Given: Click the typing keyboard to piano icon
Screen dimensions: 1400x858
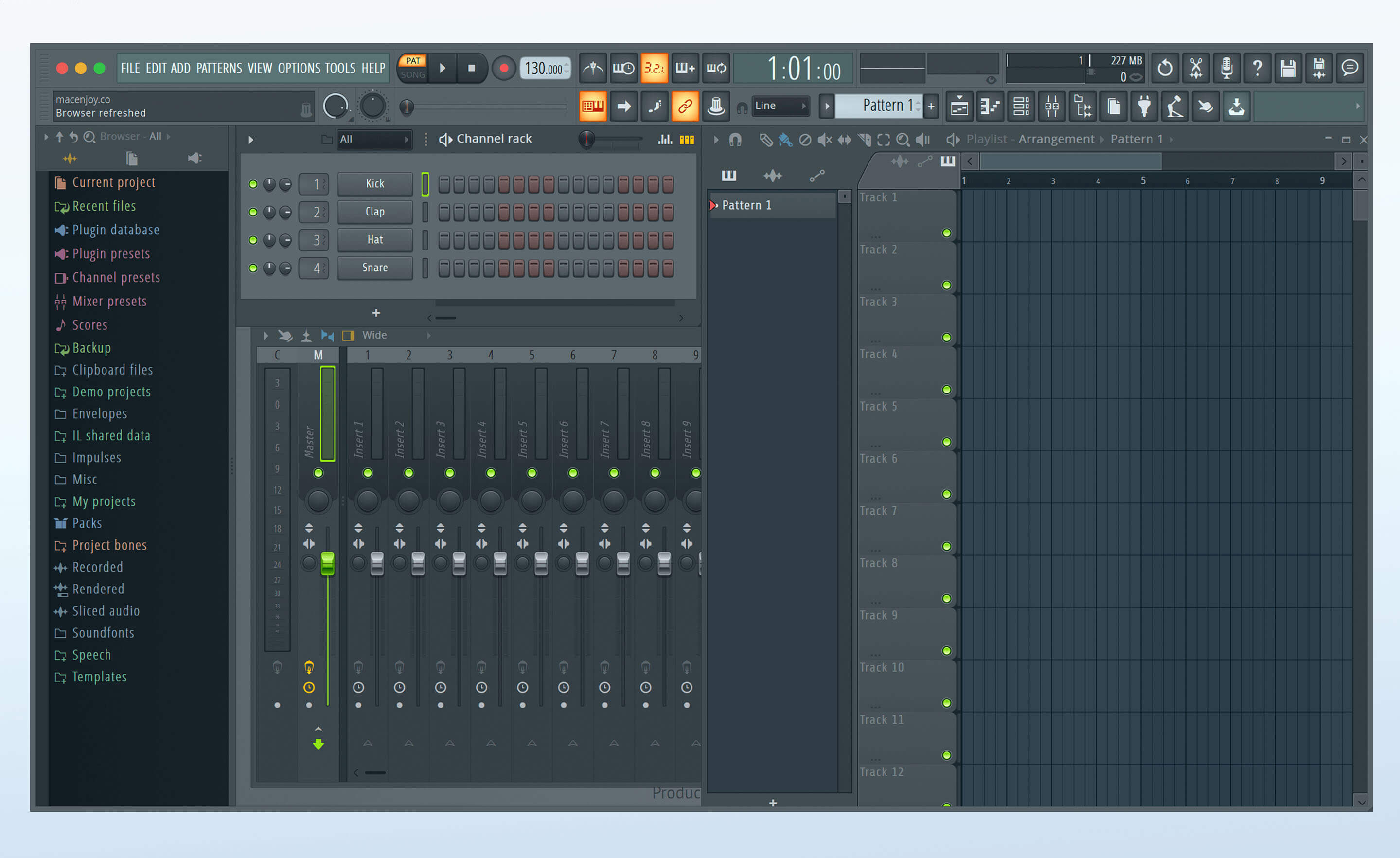Looking at the screenshot, I should 593,106.
